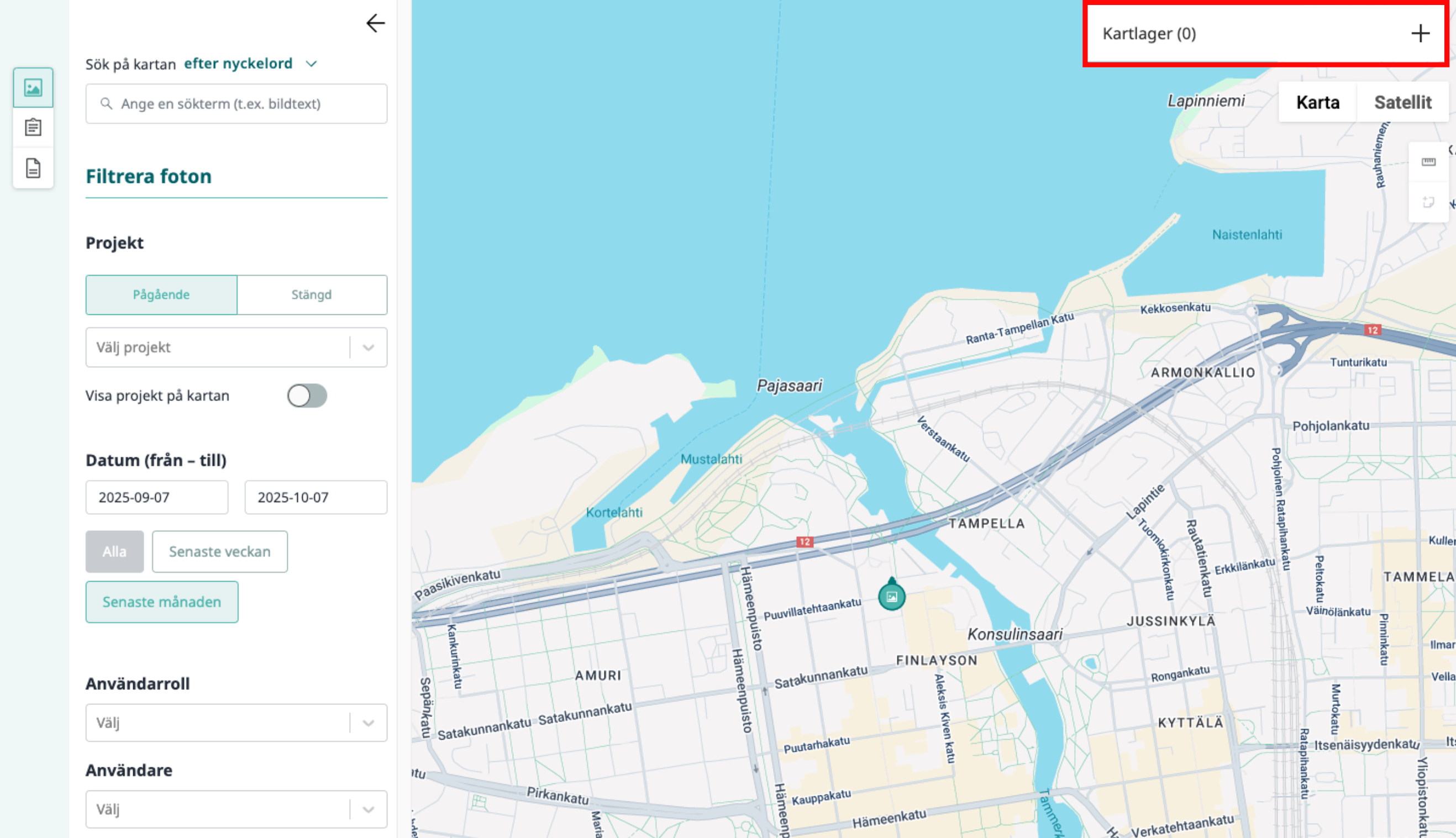Click the keyword search input field
Image resolution: width=1456 pixels, height=838 pixels.
[236, 104]
